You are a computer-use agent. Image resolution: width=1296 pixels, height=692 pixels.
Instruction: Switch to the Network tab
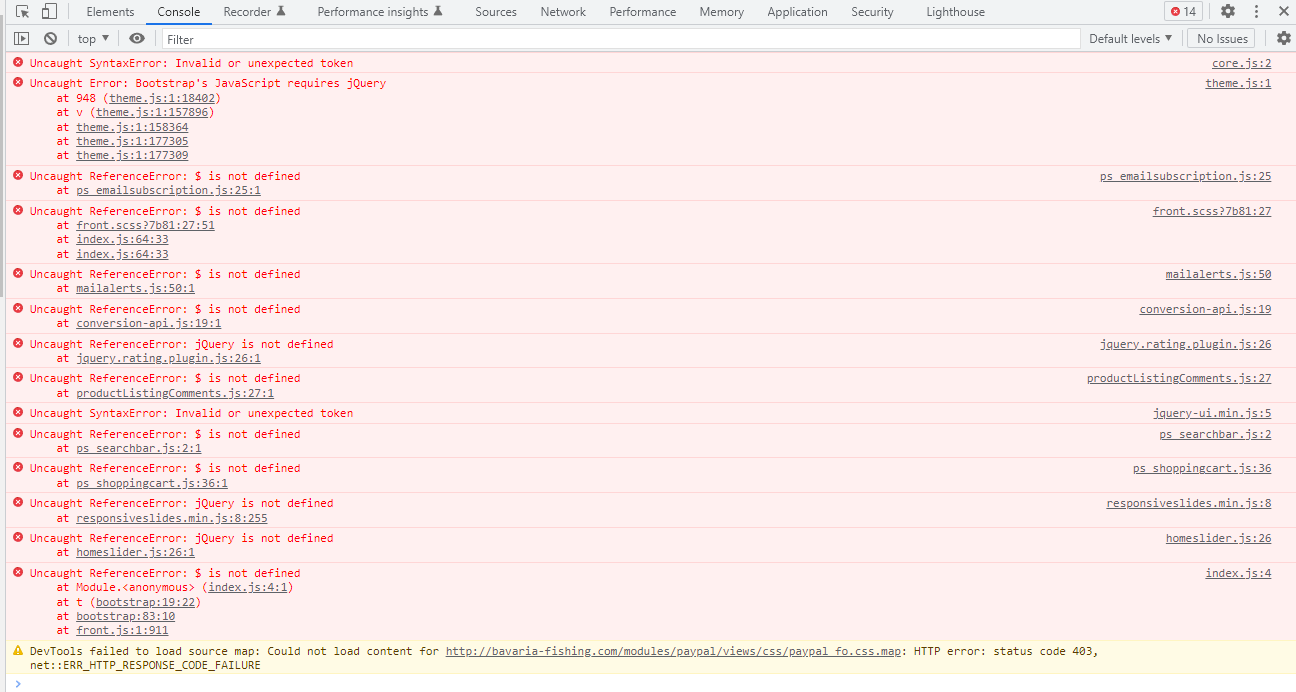click(x=563, y=12)
